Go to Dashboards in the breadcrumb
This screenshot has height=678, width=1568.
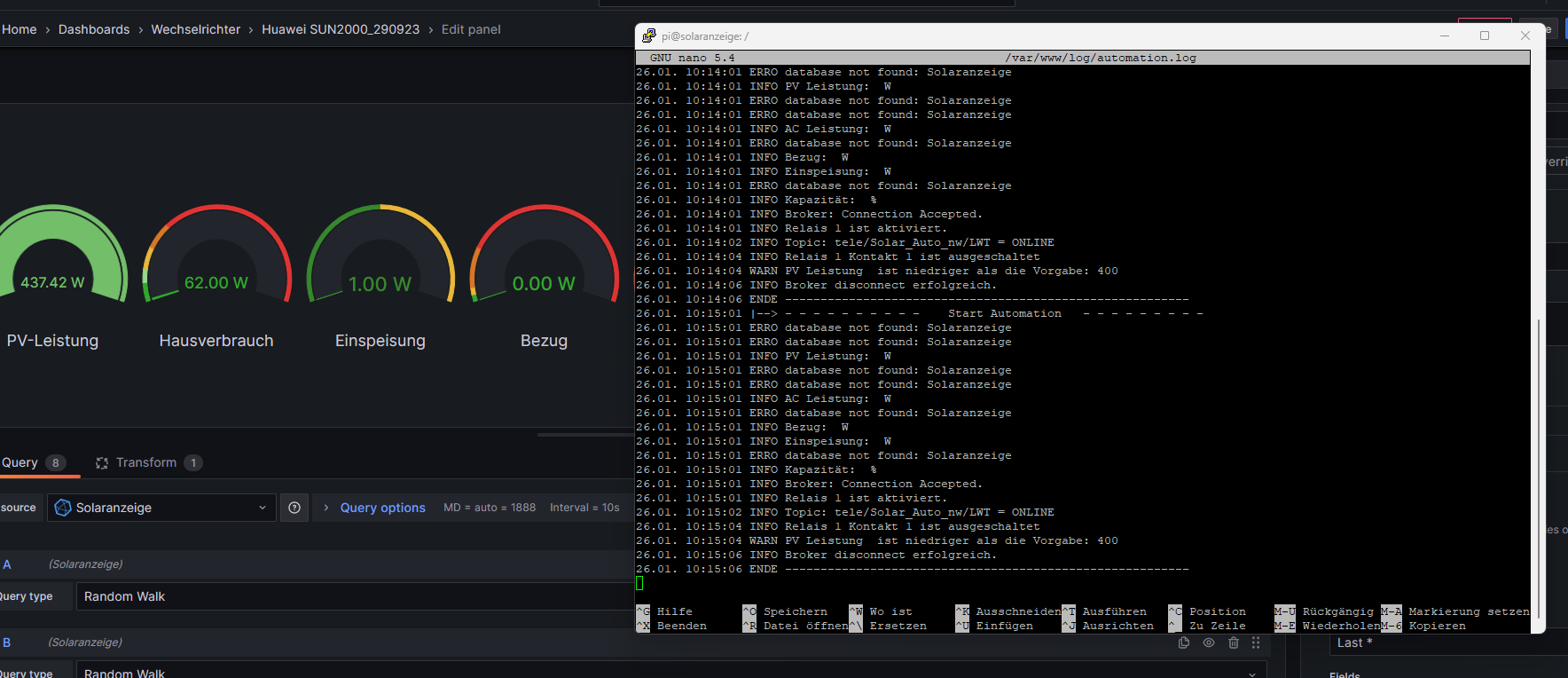pyautogui.click(x=94, y=29)
